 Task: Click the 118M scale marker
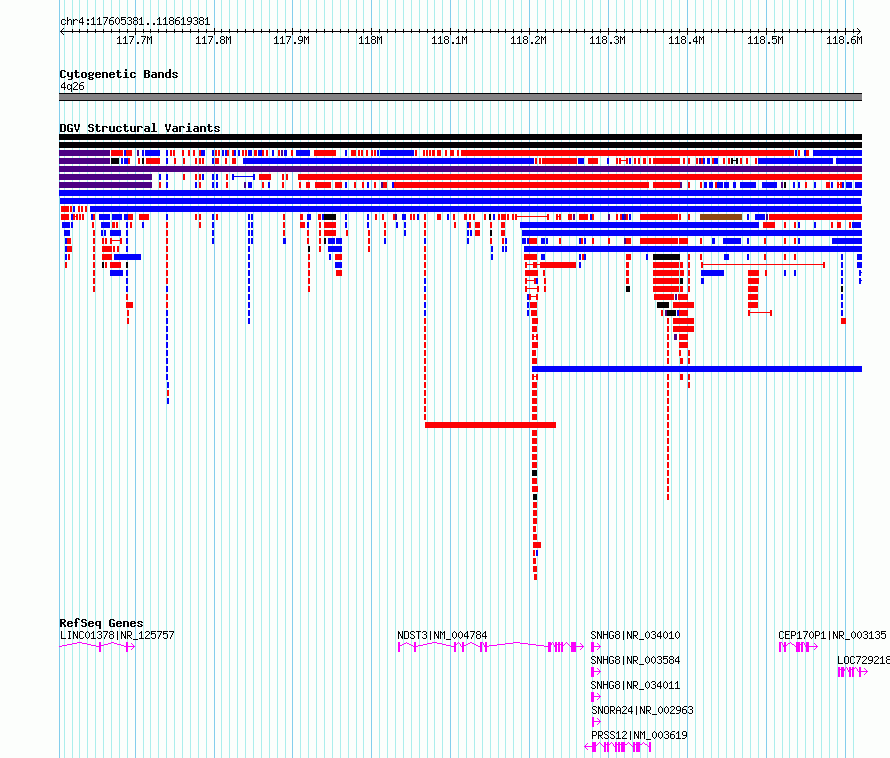371,40
